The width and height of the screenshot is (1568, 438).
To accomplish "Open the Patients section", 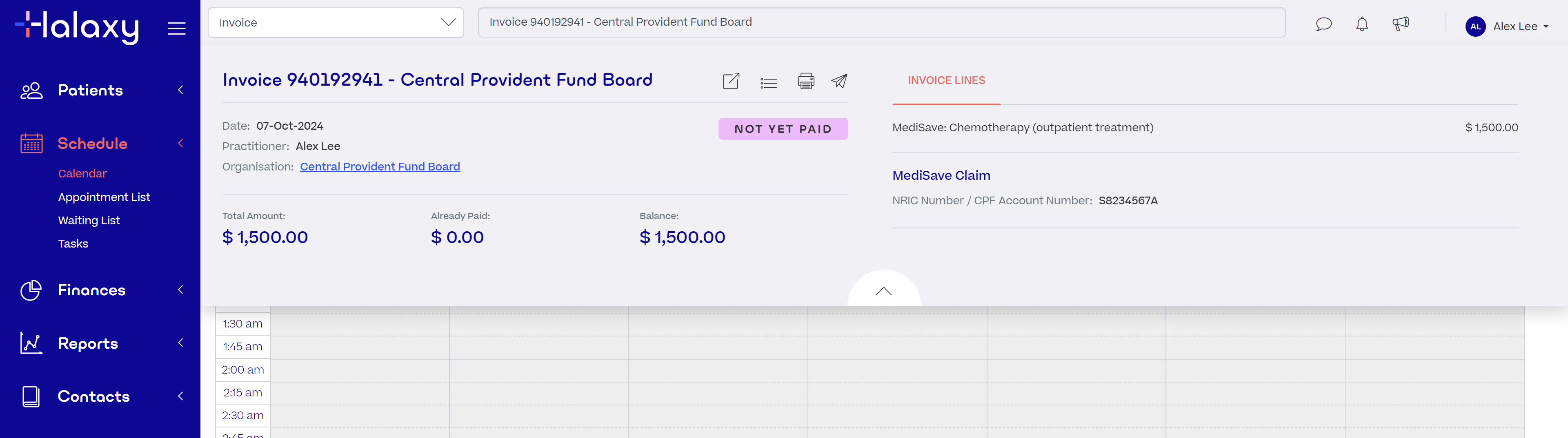I will tap(90, 90).
